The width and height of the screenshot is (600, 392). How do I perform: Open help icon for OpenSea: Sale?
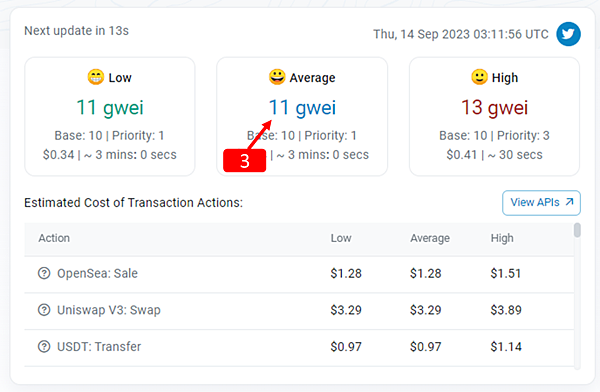[x=44, y=273]
